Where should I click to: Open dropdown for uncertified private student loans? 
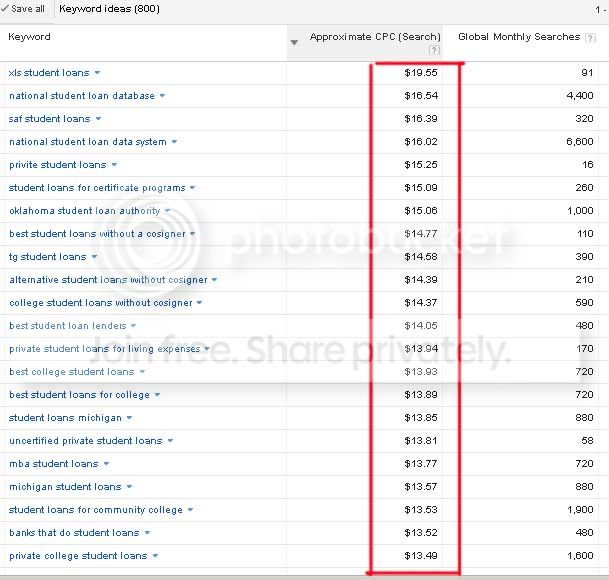coord(170,441)
